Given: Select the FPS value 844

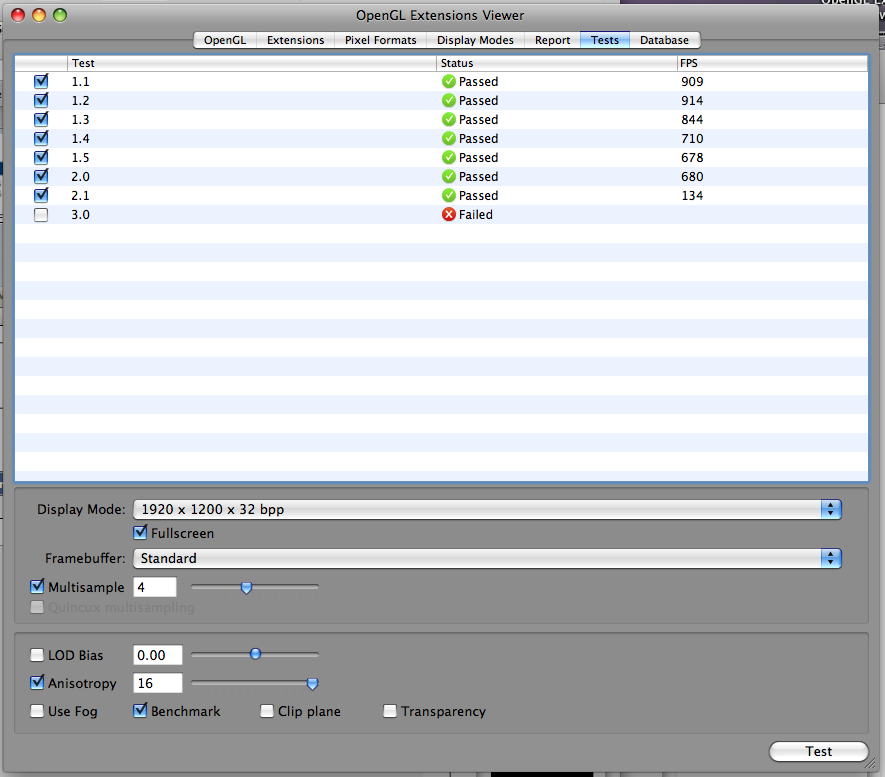Looking at the screenshot, I should coord(692,120).
